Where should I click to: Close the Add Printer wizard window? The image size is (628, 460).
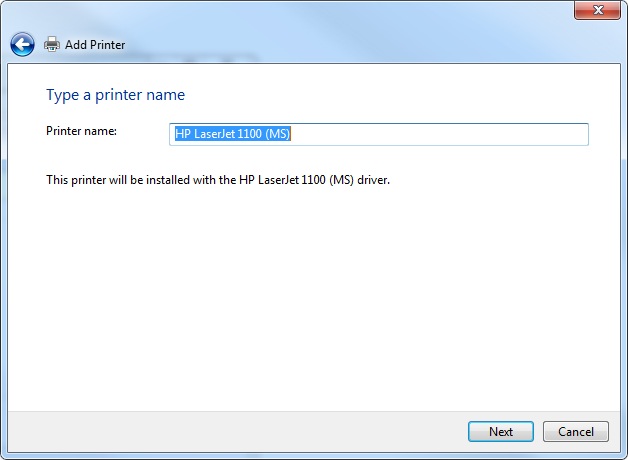point(597,10)
